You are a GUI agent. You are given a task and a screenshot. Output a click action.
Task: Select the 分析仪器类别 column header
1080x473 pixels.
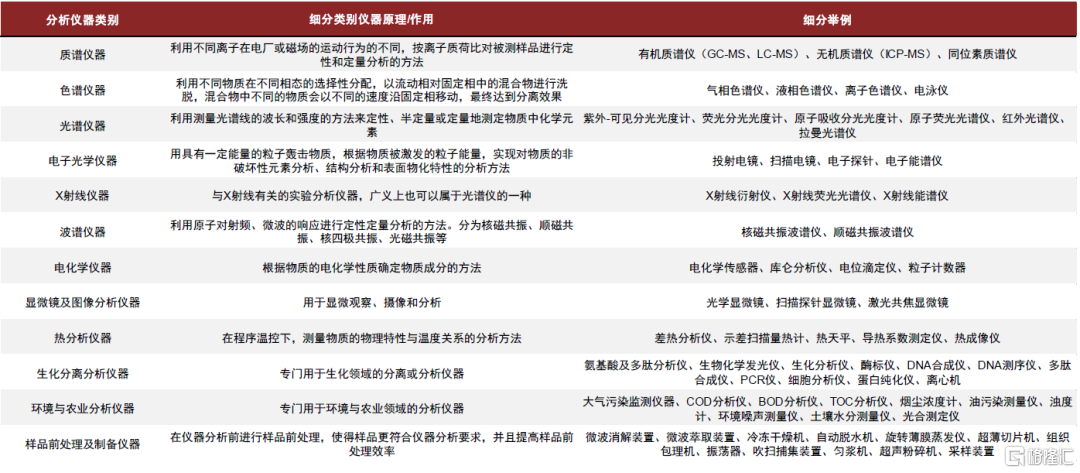click(83, 20)
